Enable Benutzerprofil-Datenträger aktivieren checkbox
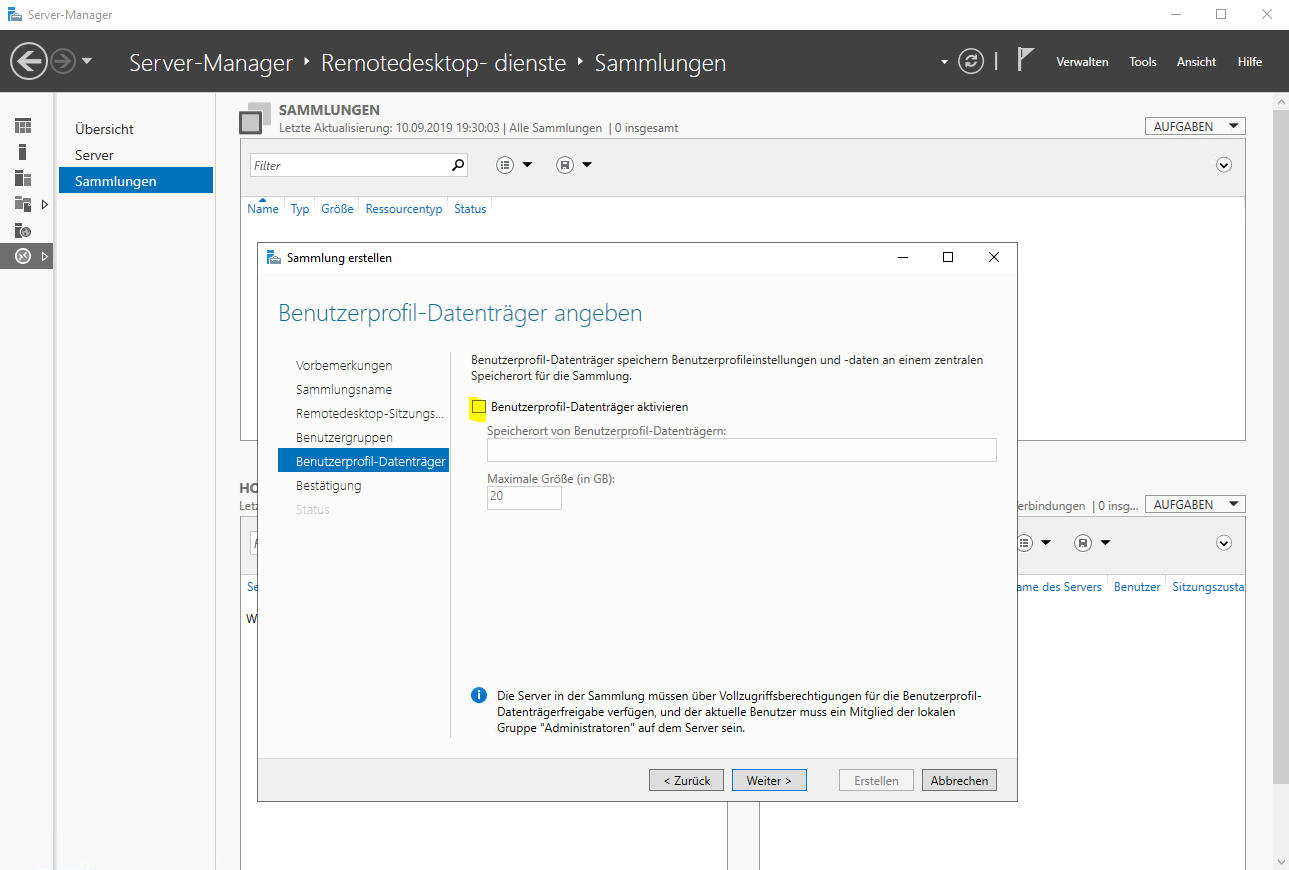This screenshot has width=1289, height=870. point(479,407)
